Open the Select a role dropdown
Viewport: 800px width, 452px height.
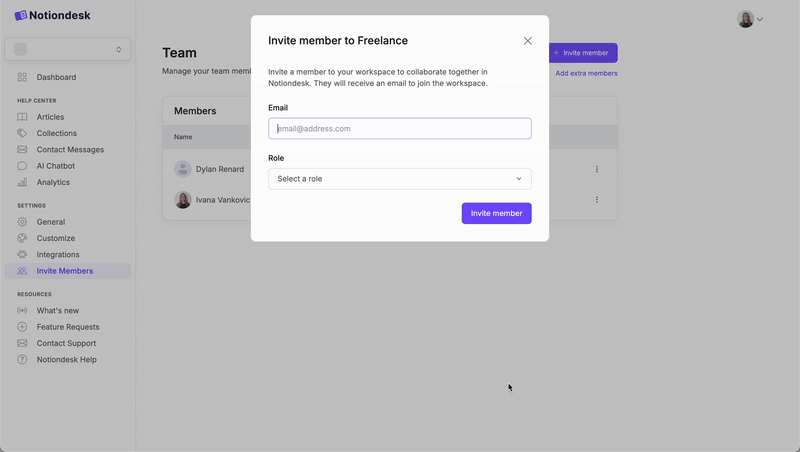(399, 179)
